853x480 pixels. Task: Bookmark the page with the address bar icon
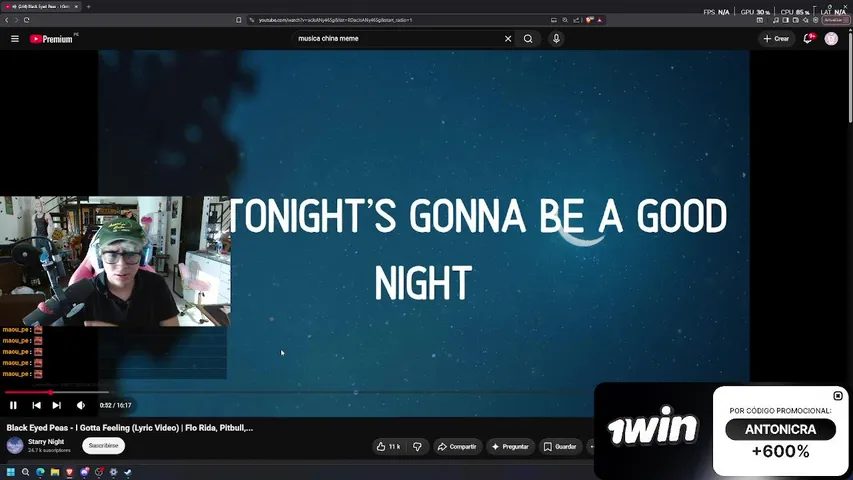point(239,20)
